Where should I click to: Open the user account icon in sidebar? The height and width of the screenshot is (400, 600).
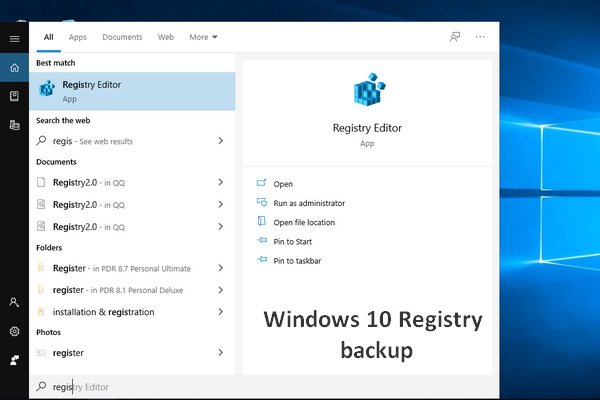tap(14, 302)
